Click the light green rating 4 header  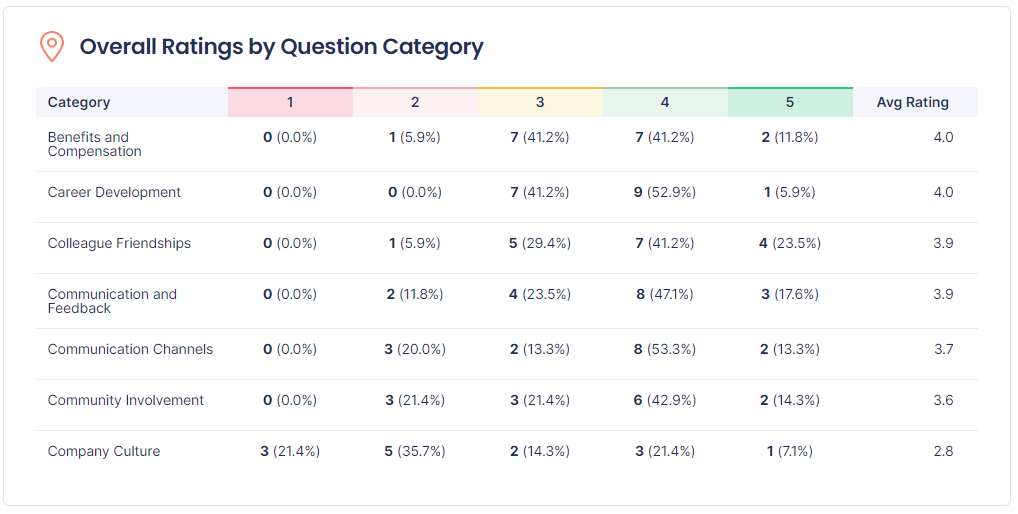tap(665, 102)
